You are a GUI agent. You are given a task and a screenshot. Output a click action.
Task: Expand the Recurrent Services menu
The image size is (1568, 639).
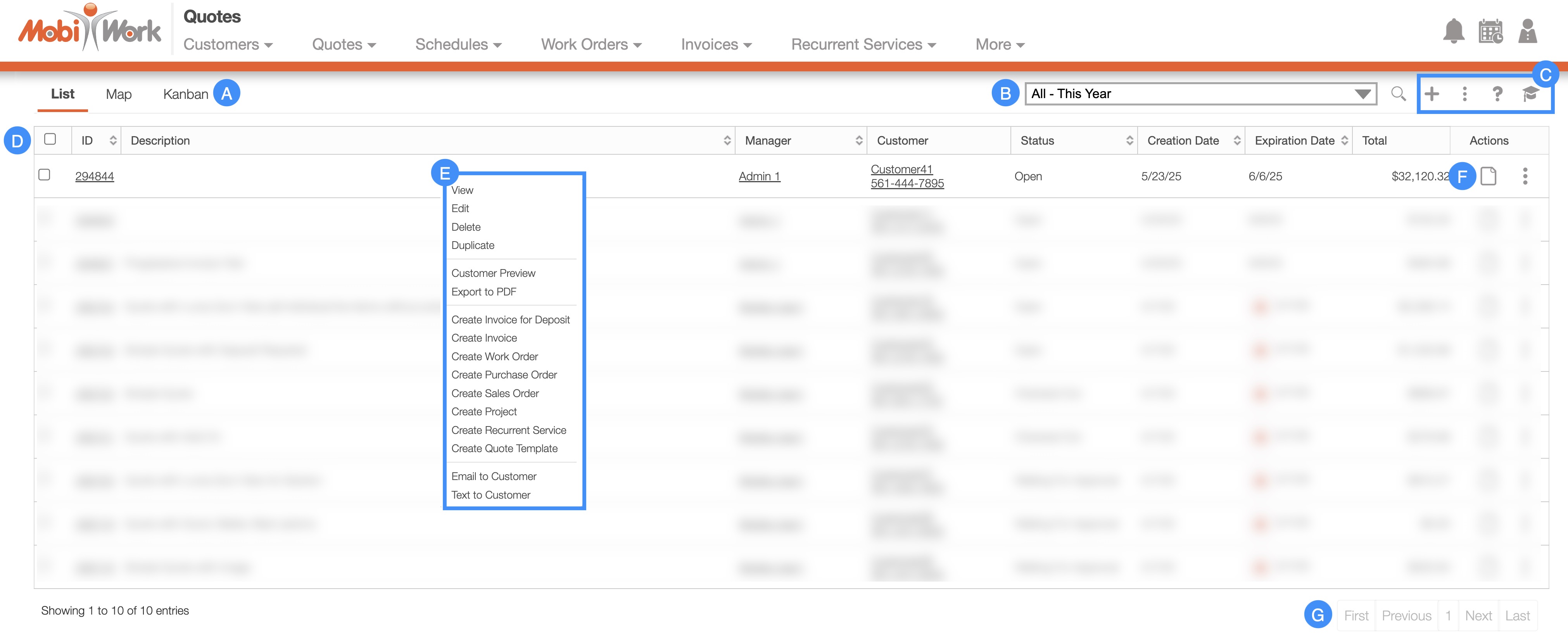863,45
